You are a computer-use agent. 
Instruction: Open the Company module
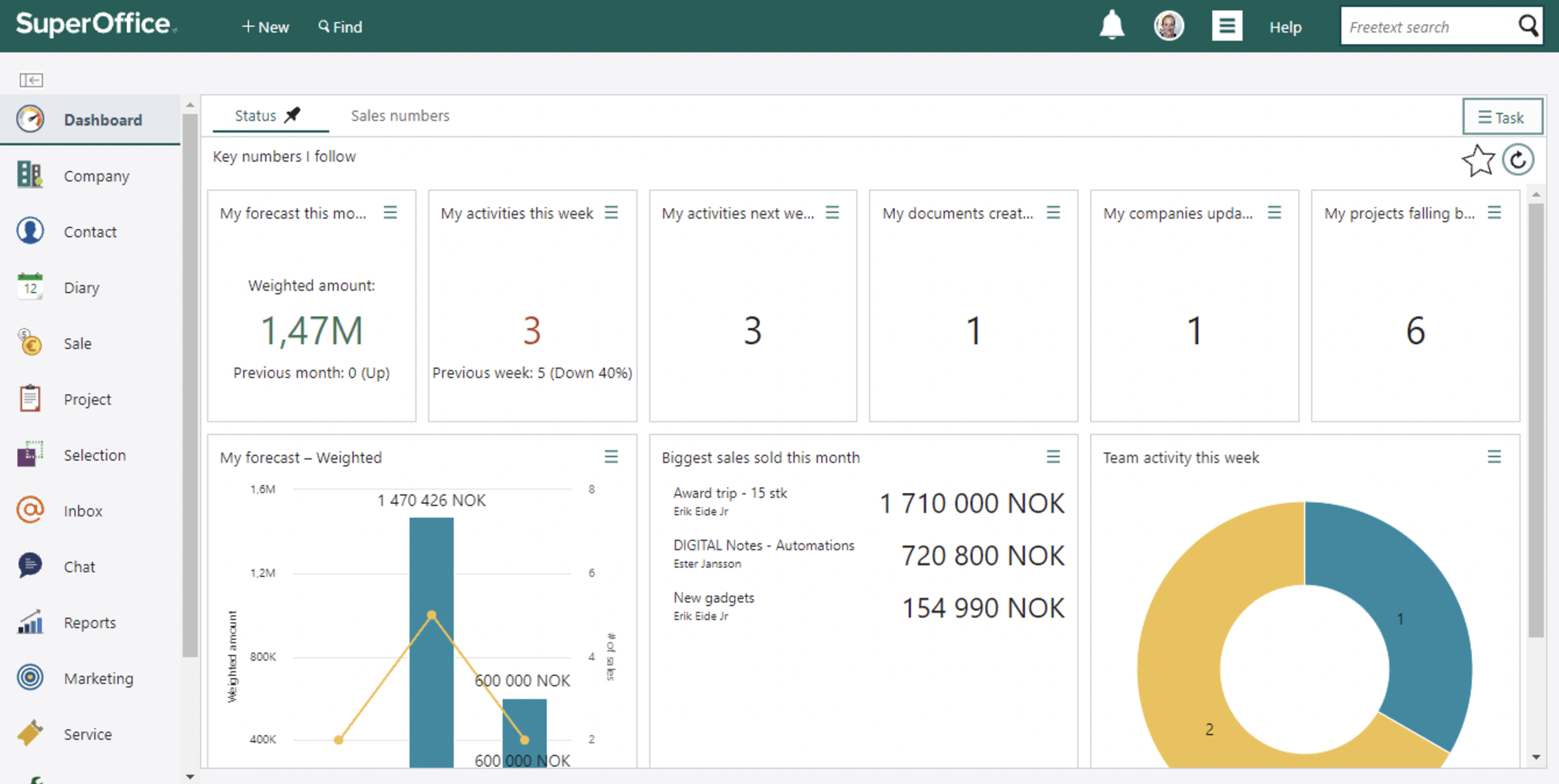(x=96, y=175)
